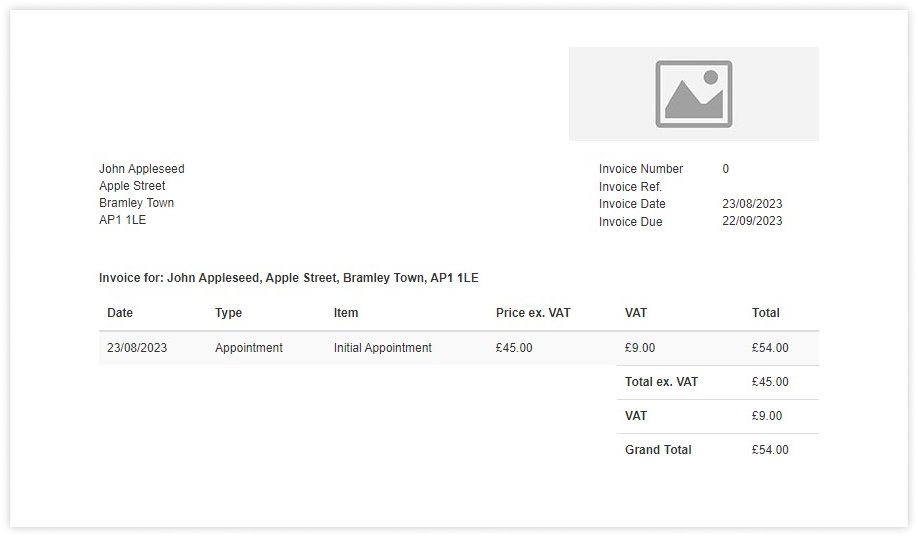Click the Appointment type cell
The image size is (918, 537).
248,348
